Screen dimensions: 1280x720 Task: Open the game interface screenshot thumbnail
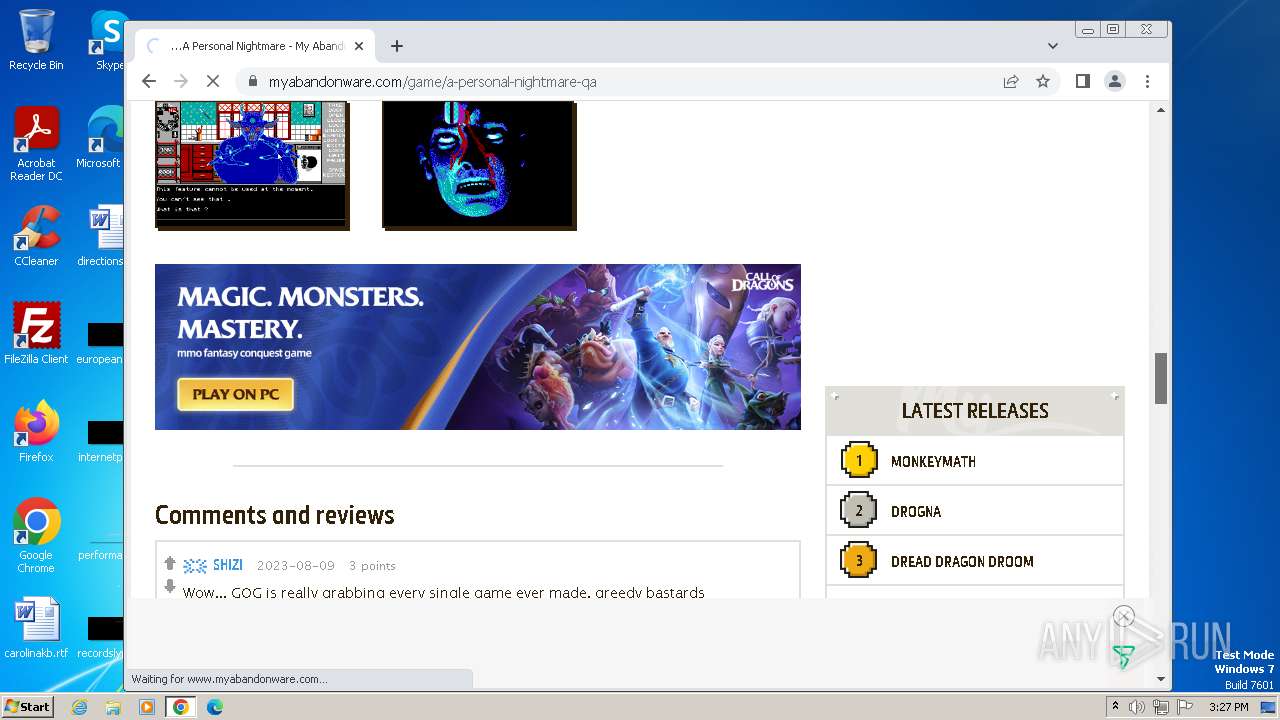click(x=252, y=165)
